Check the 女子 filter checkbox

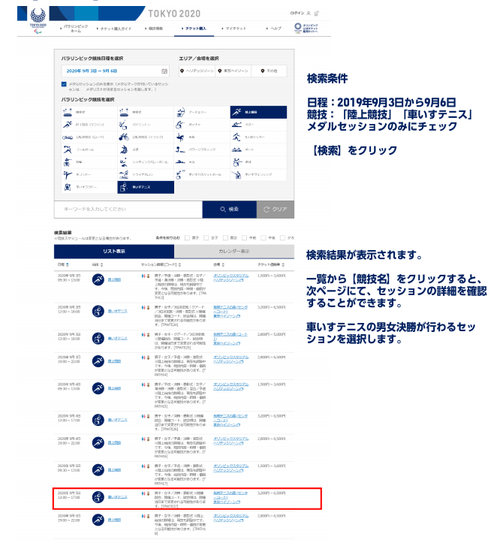click(206, 238)
